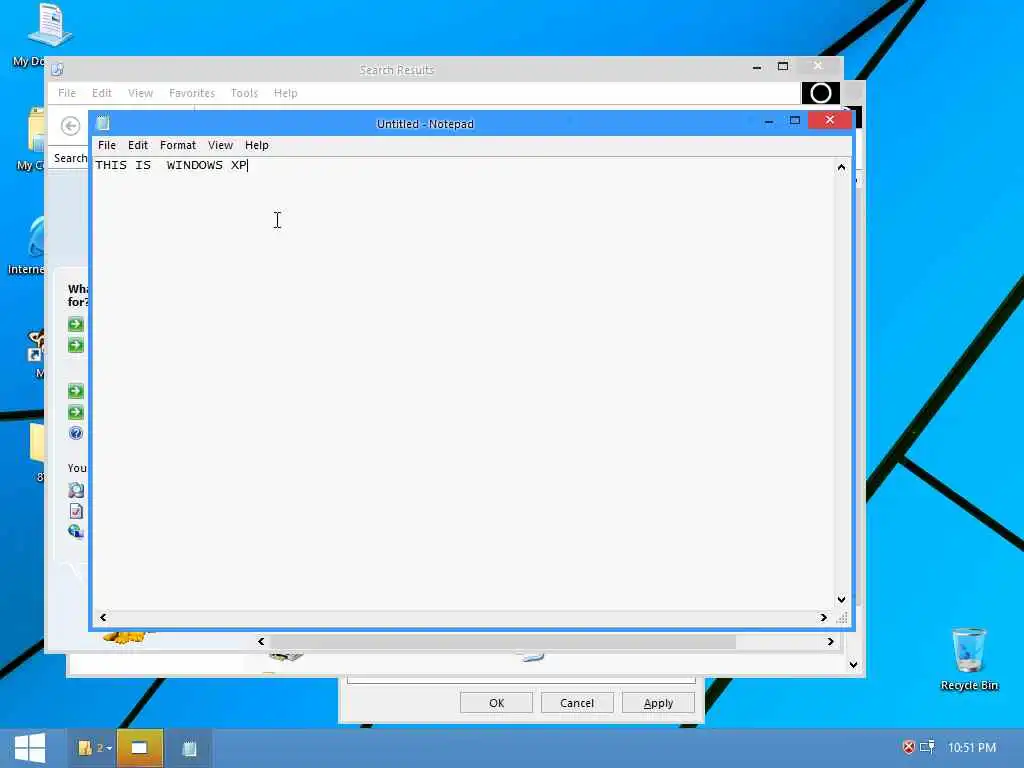Click the topmost green arrow in search pane
This screenshot has width=1024, height=768.
[76, 325]
